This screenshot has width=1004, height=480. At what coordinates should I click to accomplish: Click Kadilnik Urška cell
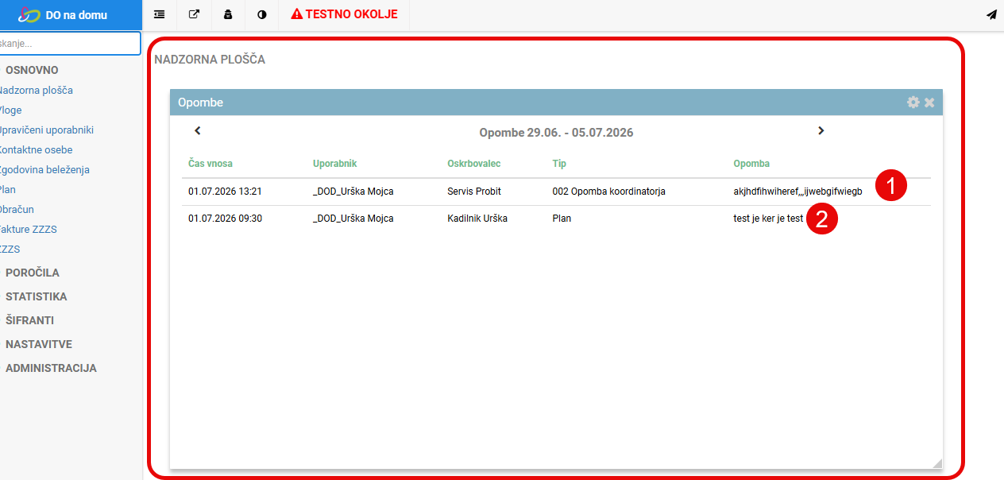tap(477, 219)
